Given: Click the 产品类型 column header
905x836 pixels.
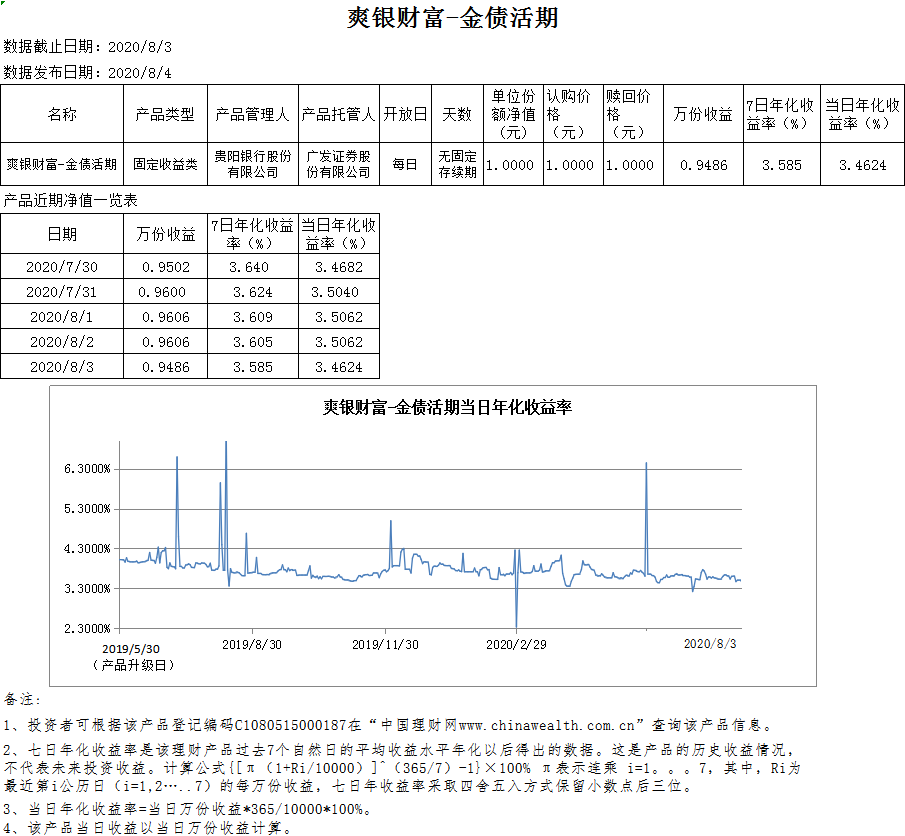Looking at the screenshot, I should pos(165,114).
